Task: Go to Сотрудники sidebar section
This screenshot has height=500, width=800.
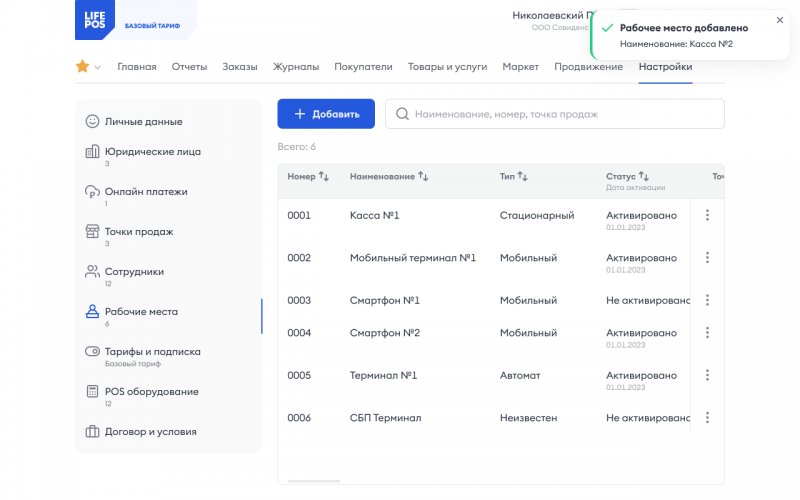Action: click(x=134, y=271)
